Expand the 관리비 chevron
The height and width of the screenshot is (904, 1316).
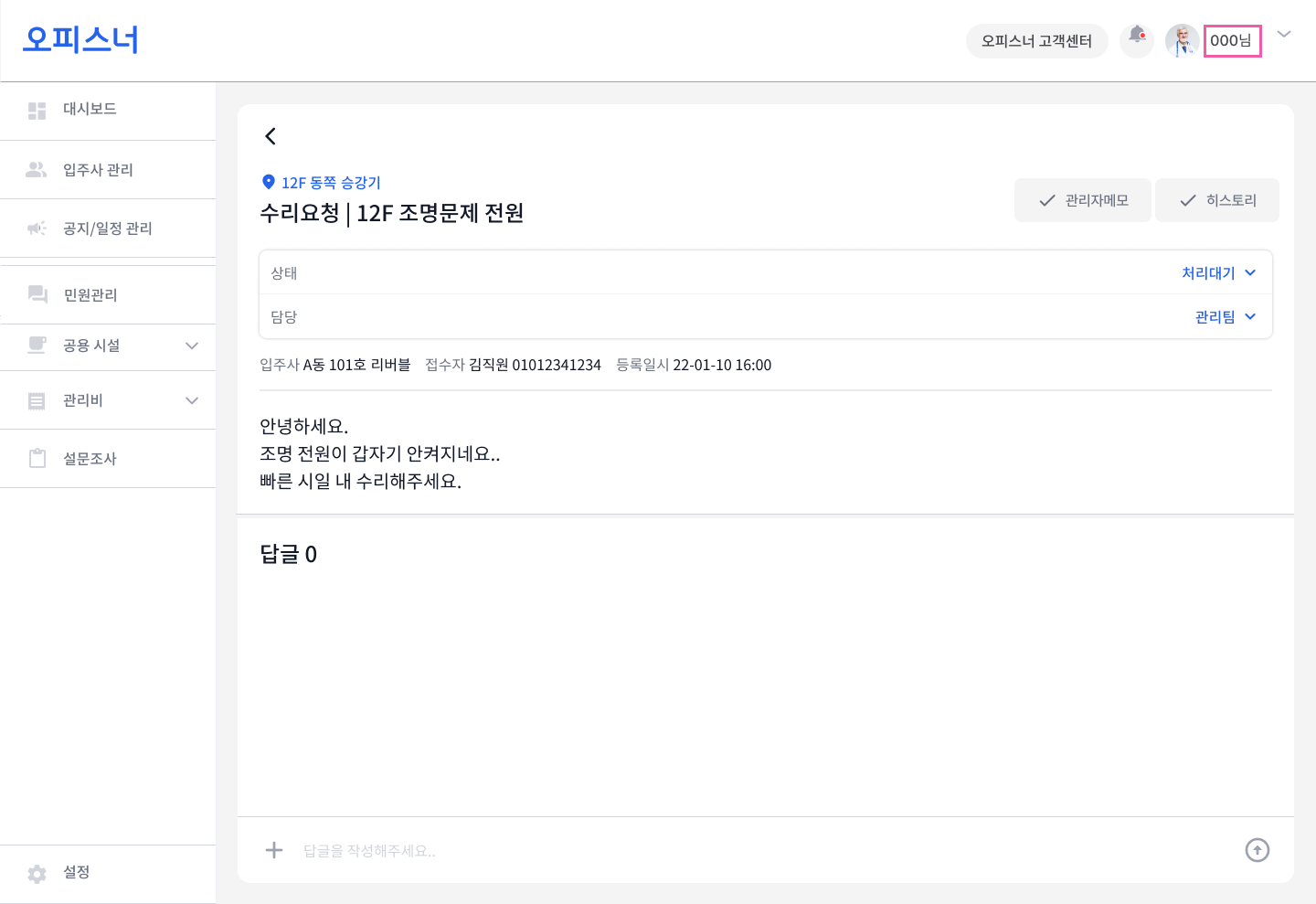[x=192, y=400]
